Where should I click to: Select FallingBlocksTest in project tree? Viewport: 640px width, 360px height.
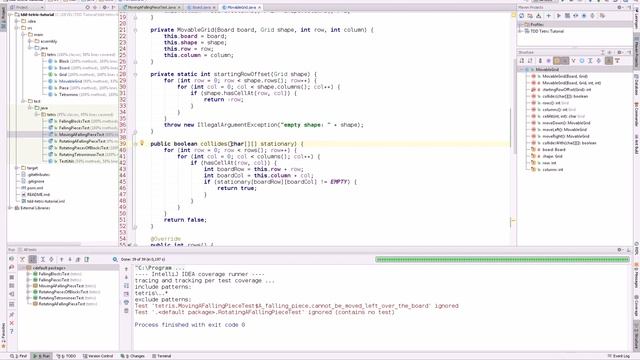[x=74, y=121]
